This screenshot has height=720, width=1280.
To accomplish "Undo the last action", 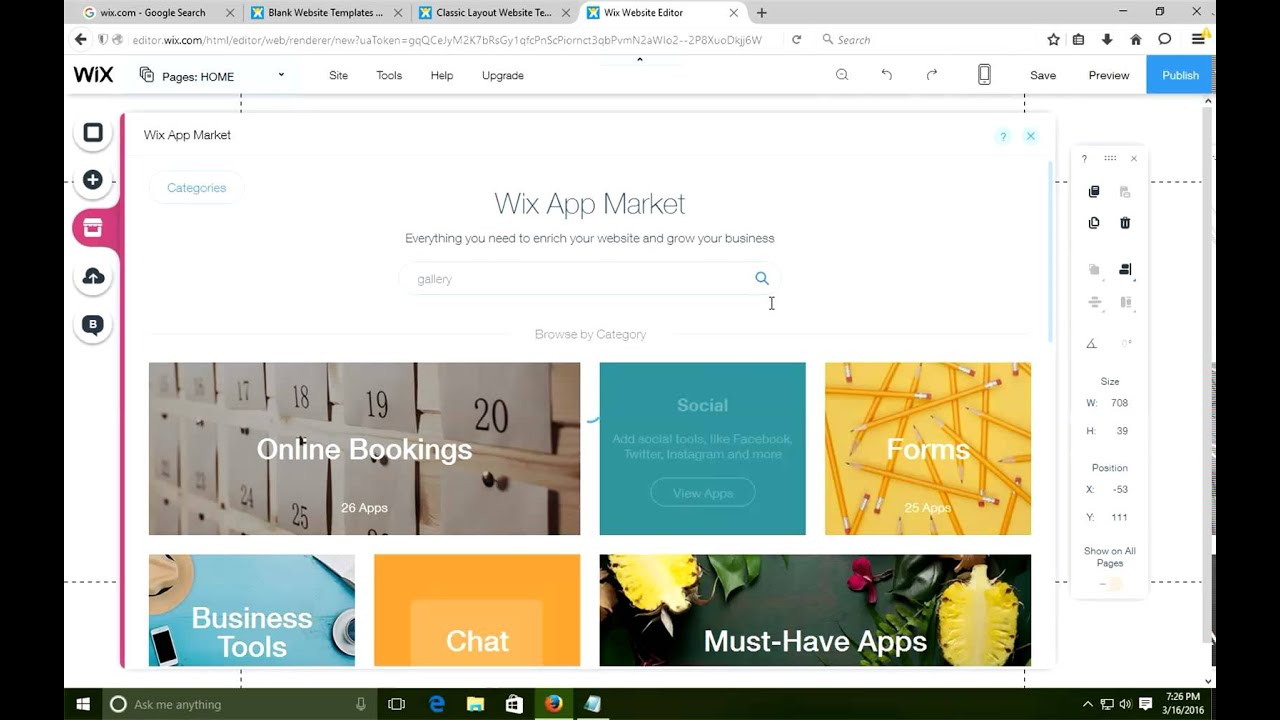I will 887,75.
